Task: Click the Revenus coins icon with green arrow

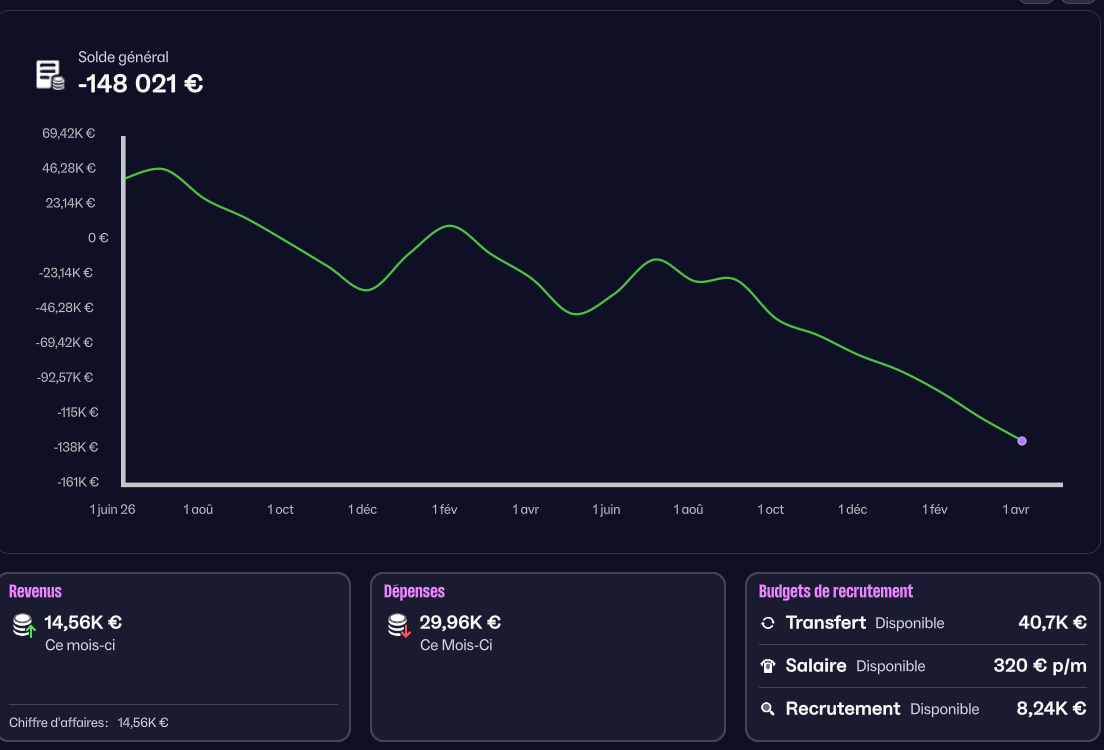Action: (24, 625)
